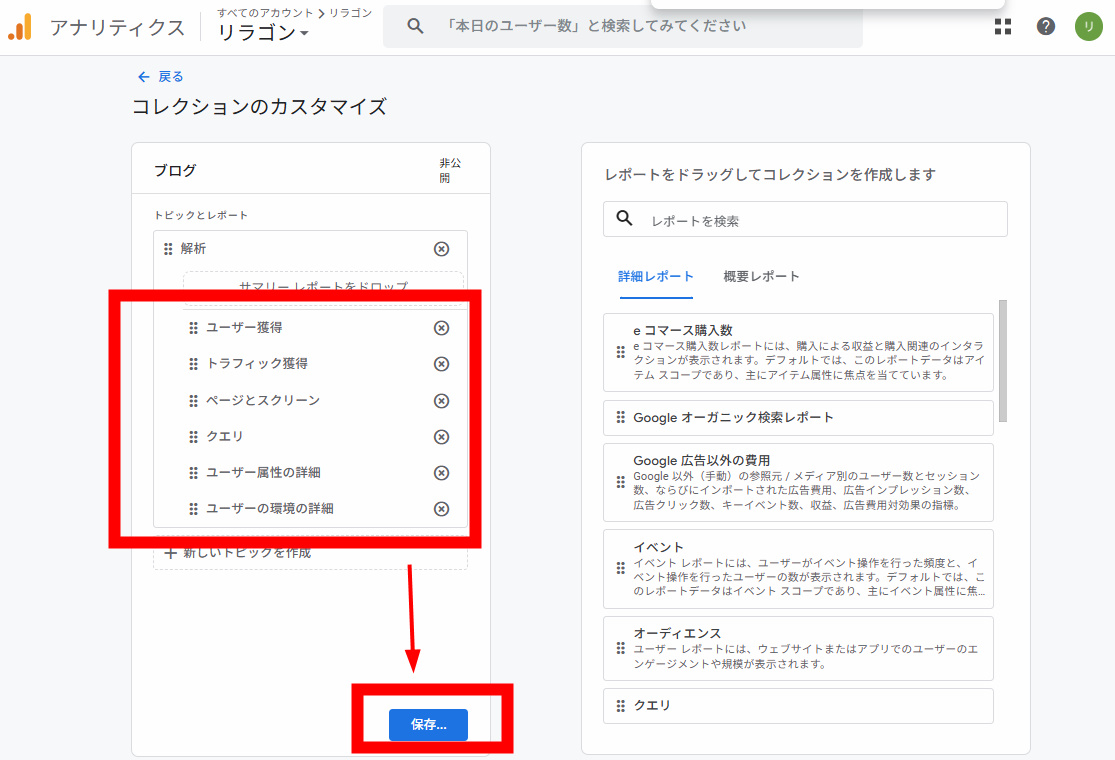The image size is (1115, 760).
Task: Remove the トラフィック獲得 report
Action: pos(441,364)
